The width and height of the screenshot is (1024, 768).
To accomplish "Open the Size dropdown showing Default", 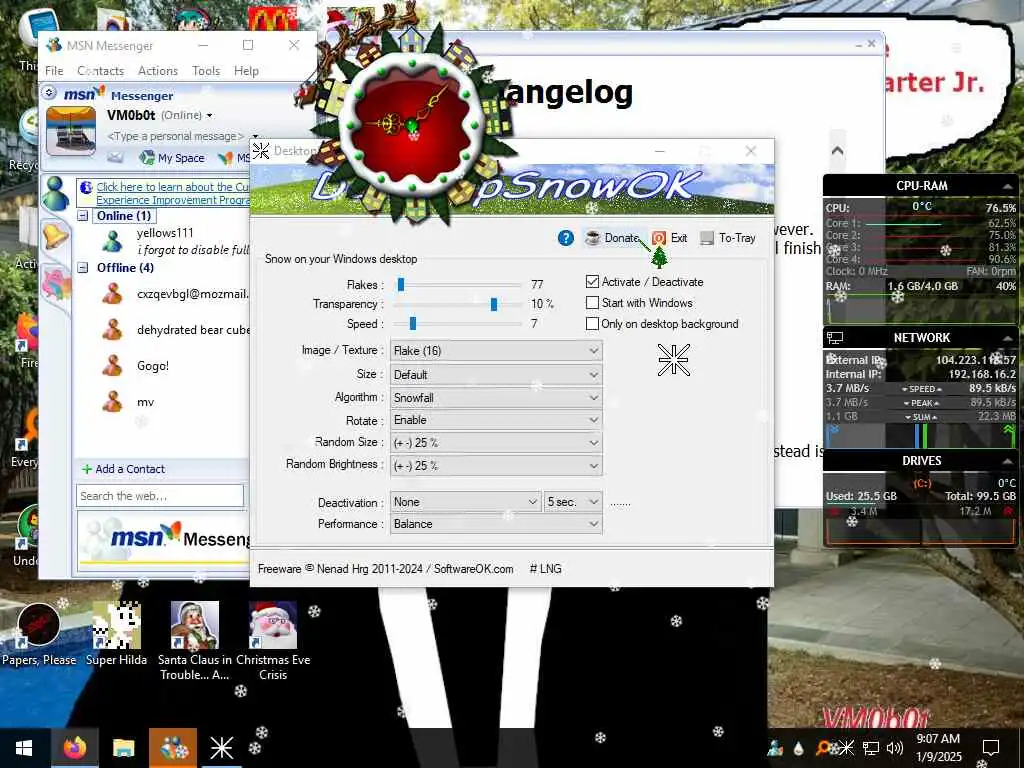I will coord(496,375).
